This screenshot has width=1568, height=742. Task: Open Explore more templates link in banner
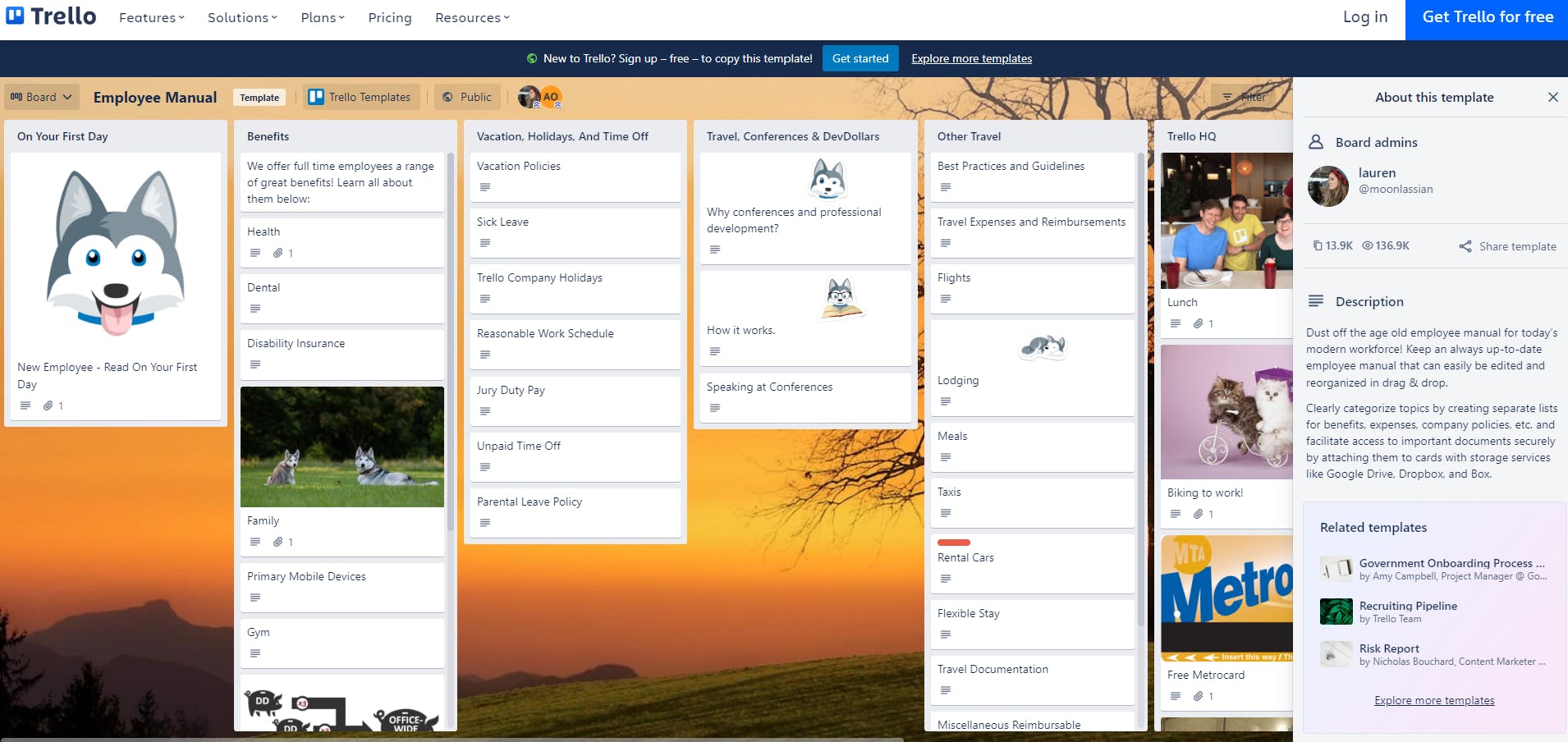click(971, 58)
